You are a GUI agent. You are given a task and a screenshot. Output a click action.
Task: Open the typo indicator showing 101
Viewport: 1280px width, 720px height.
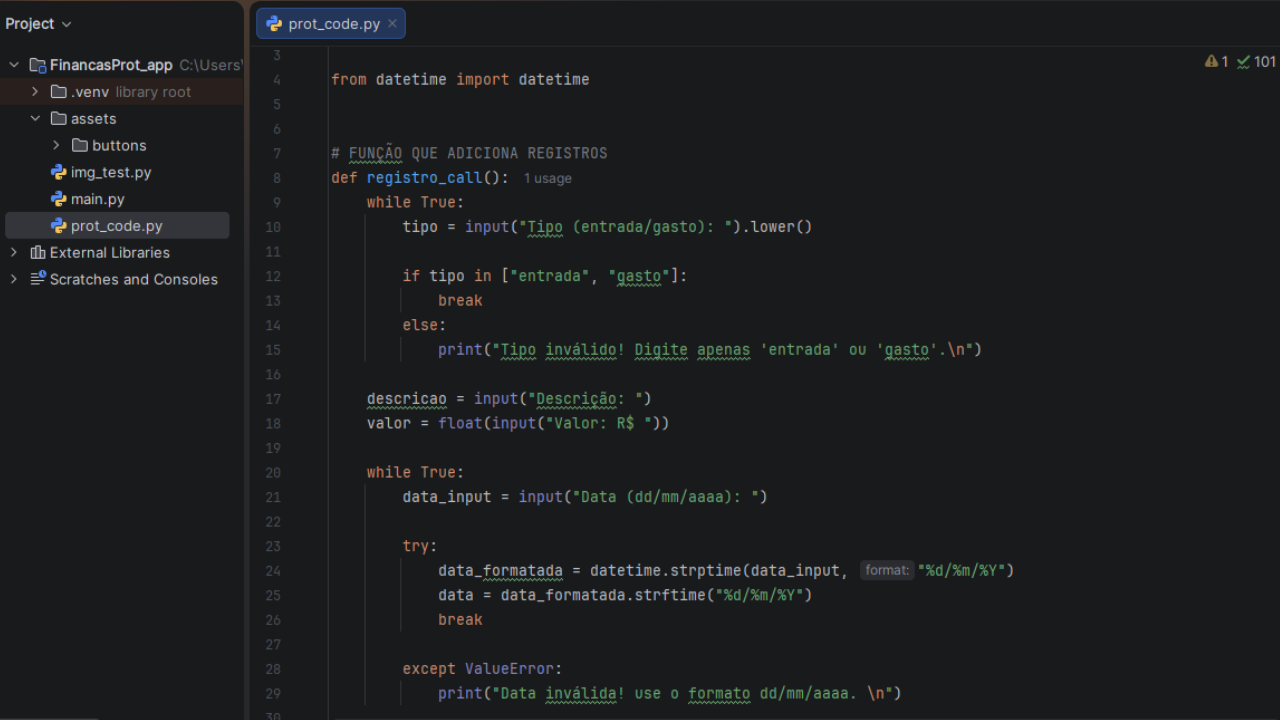(x=1256, y=62)
